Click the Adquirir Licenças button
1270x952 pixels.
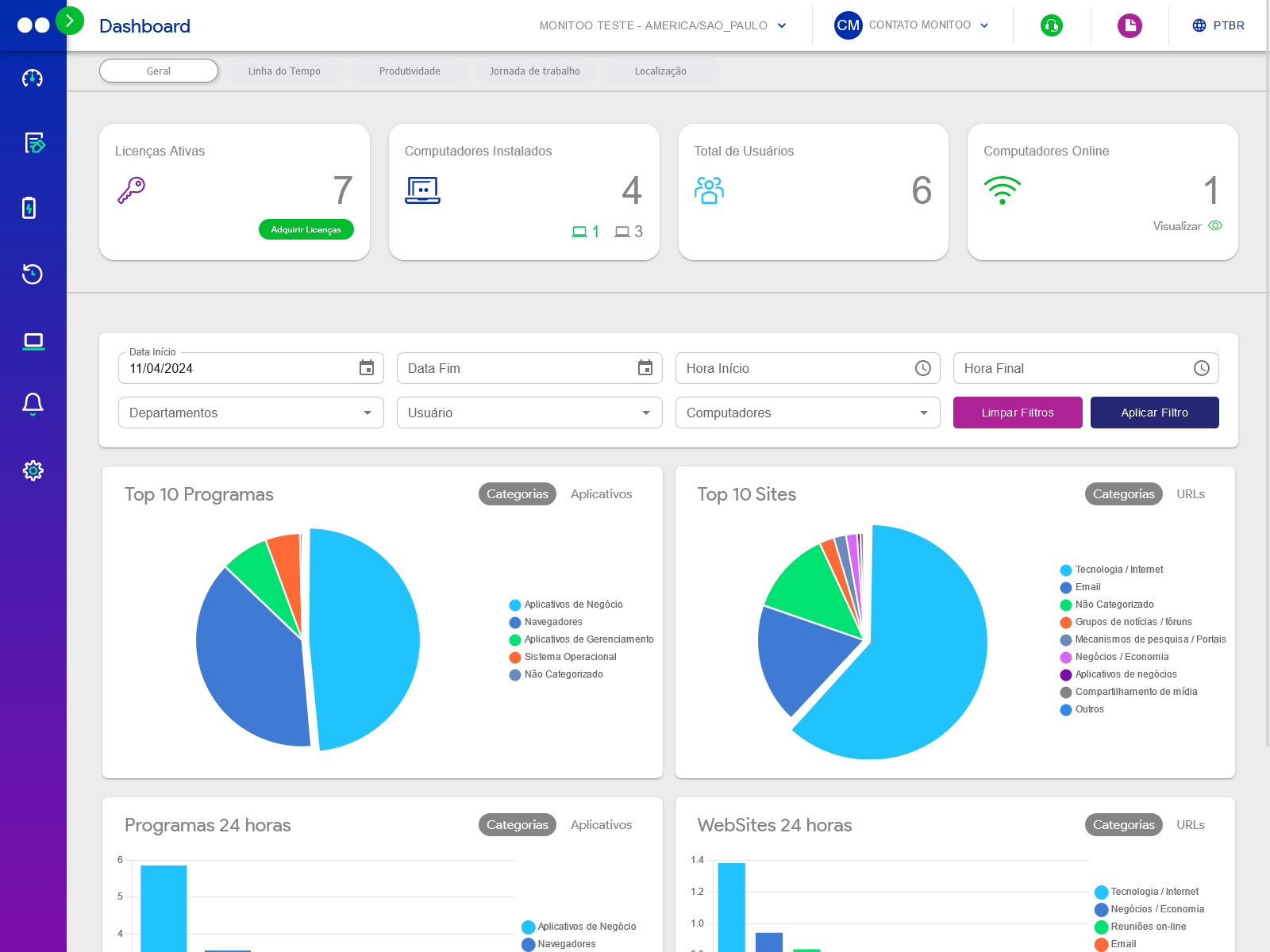point(306,229)
